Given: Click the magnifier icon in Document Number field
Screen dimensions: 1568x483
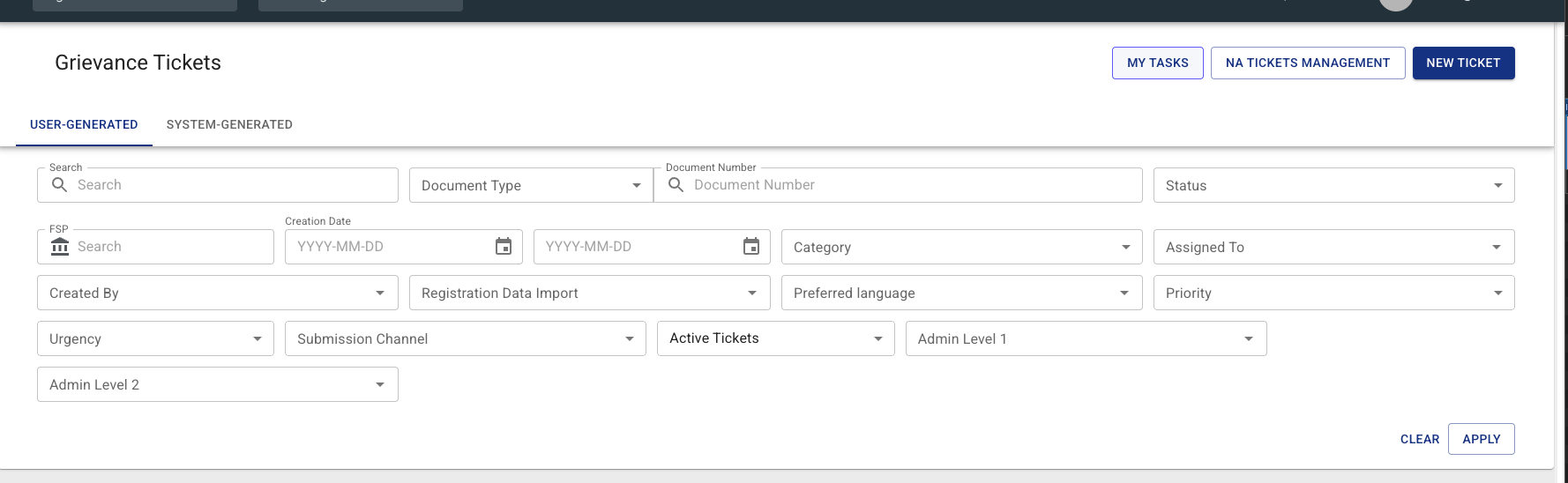Looking at the screenshot, I should point(676,185).
